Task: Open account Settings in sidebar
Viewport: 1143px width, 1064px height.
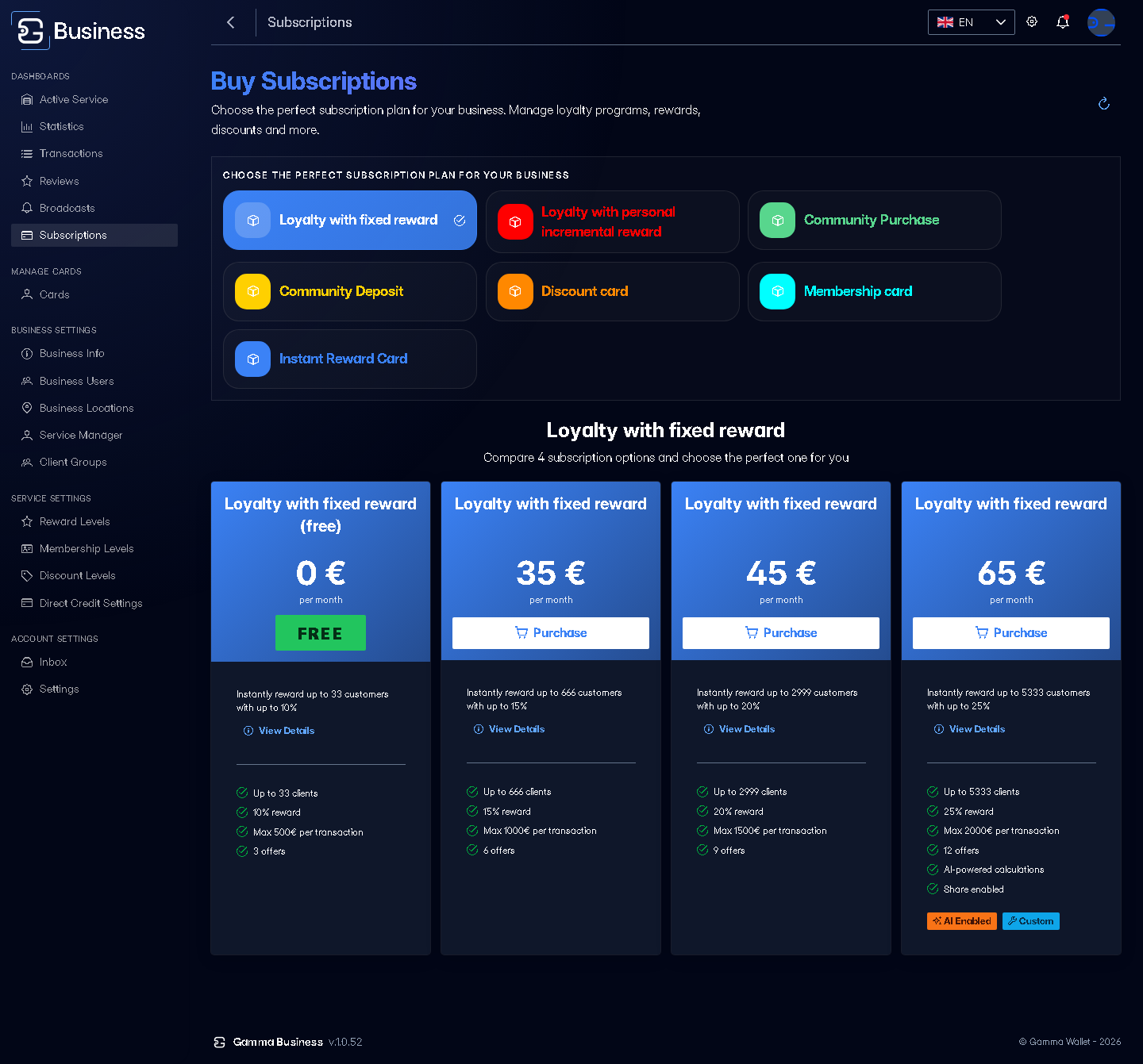Action: (x=94, y=689)
